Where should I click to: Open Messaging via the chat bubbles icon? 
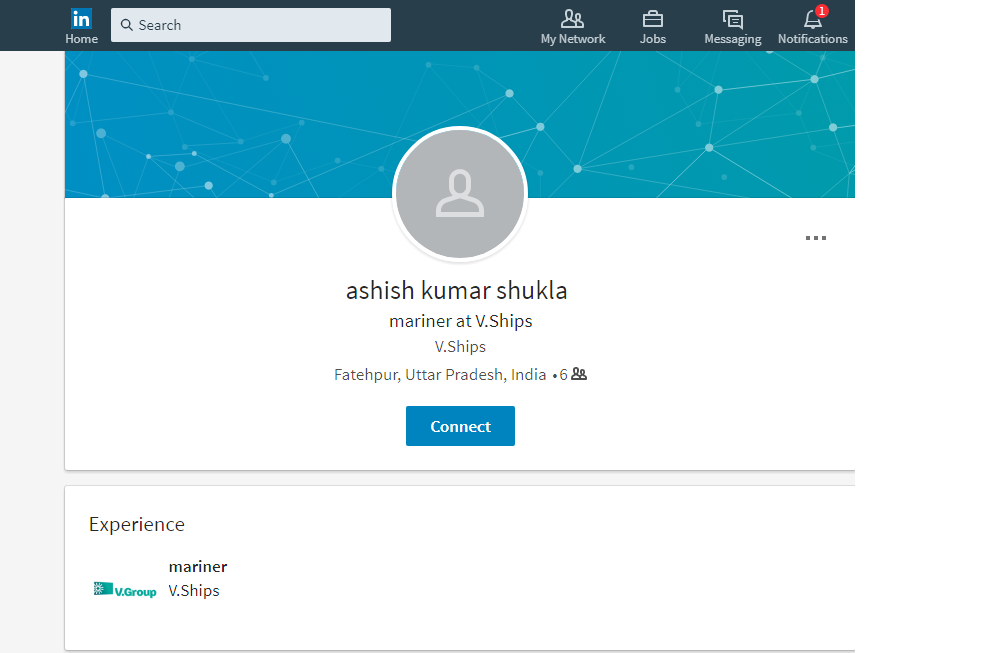(732, 18)
